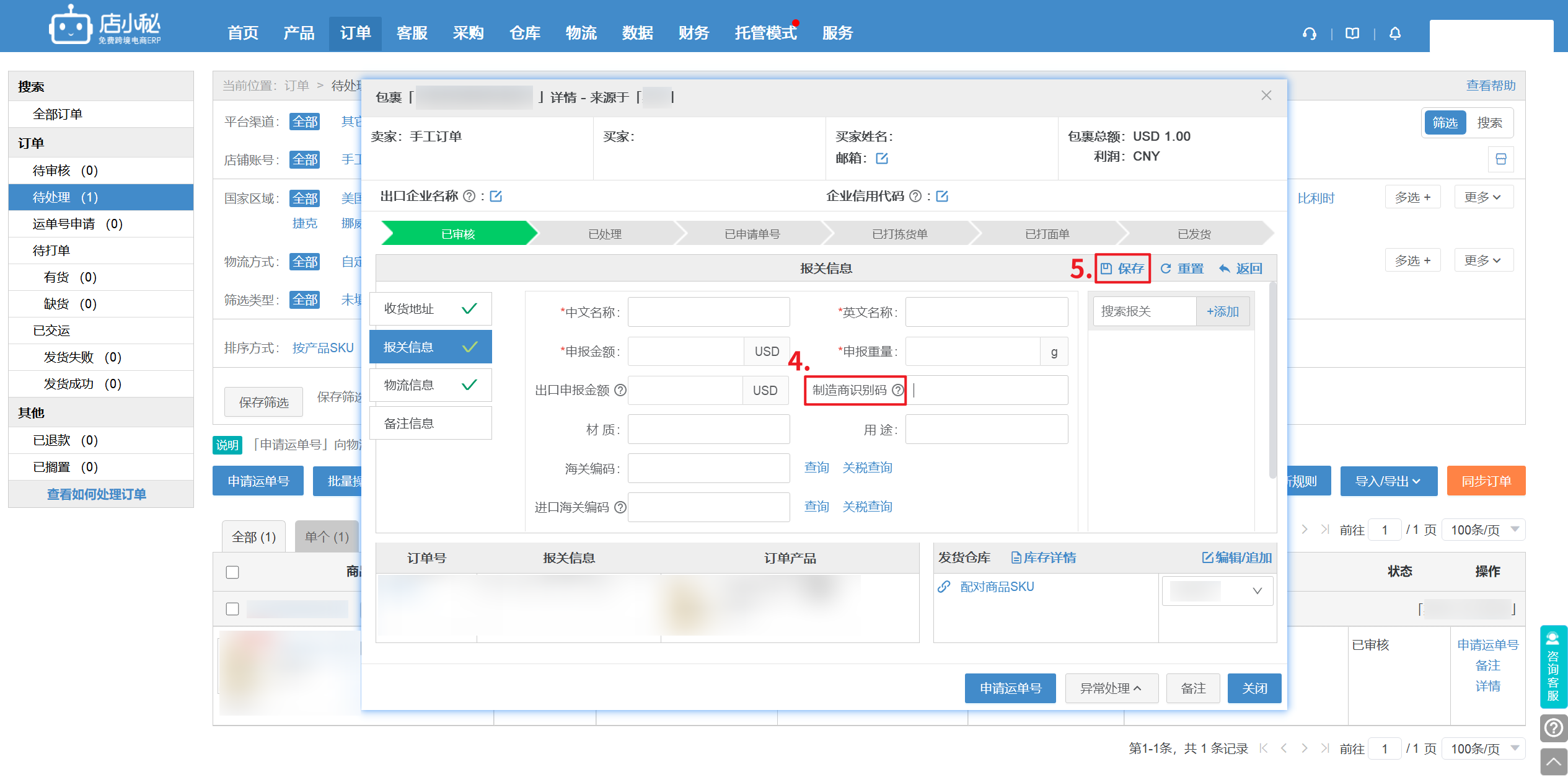Check the select-all checkbox in table header
Image resolution: width=1568 pixels, height=777 pixels.
pyautogui.click(x=232, y=572)
